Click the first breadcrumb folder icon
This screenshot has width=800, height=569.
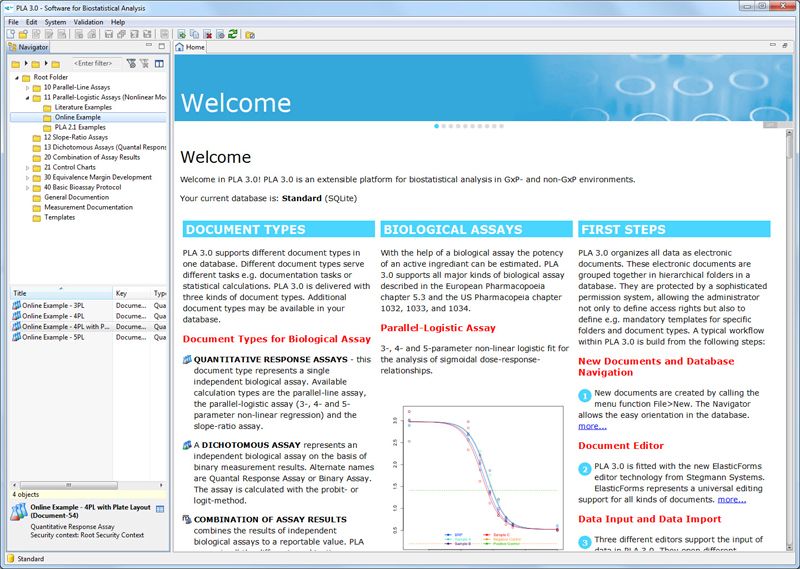coord(16,64)
